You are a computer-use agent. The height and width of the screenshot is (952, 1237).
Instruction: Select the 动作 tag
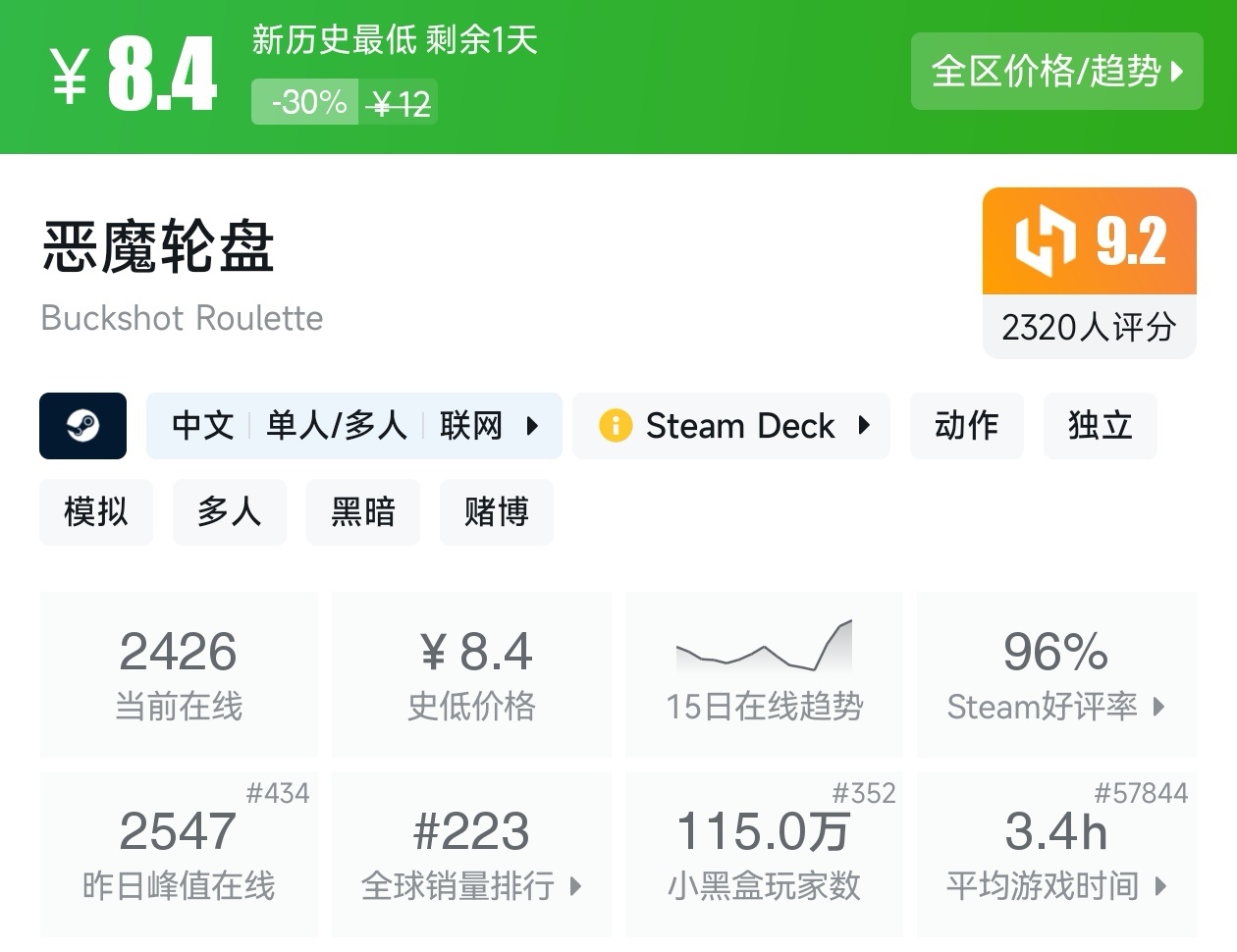pos(966,426)
